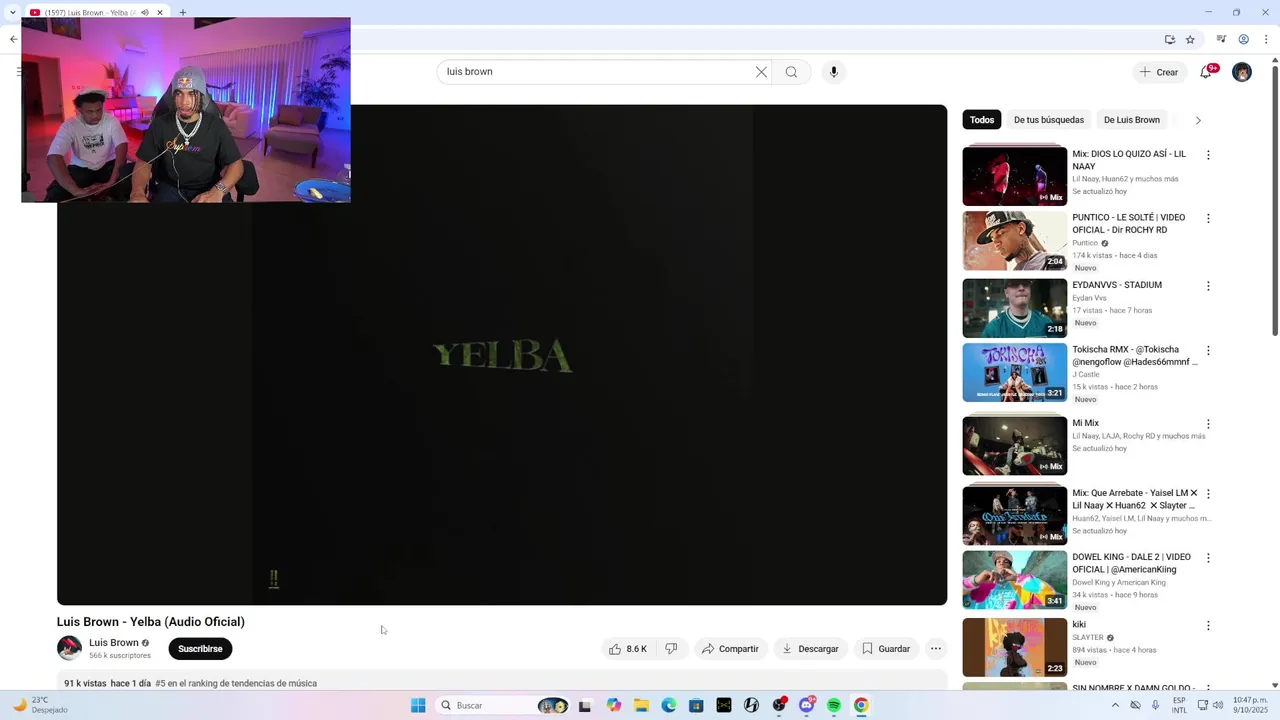Open options for 'Mix: DIOS LO QUIZO ASÍ'
This screenshot has height=720, width=1280.
(1208, 155)
